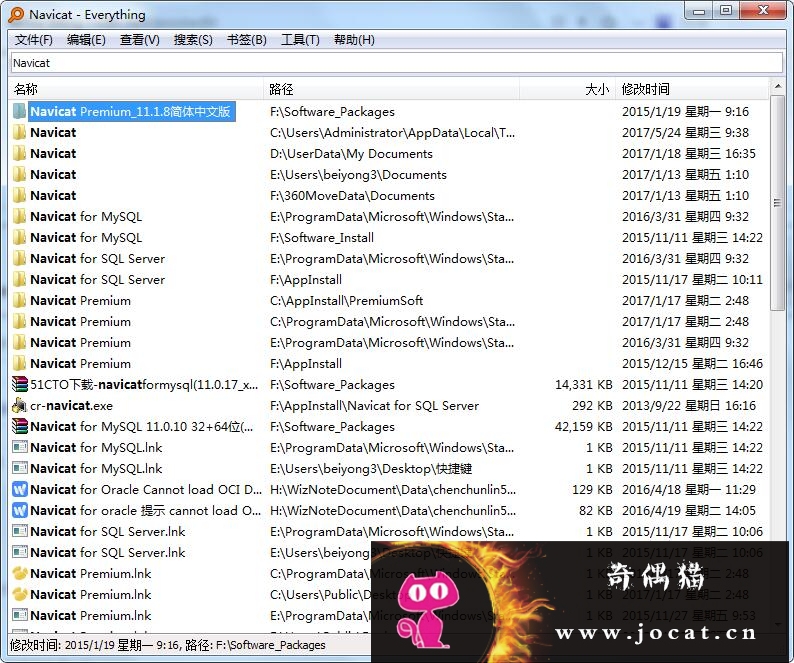Click icon of Navicat Premium.lnk in C:\Users\Public

click(19, 595)
